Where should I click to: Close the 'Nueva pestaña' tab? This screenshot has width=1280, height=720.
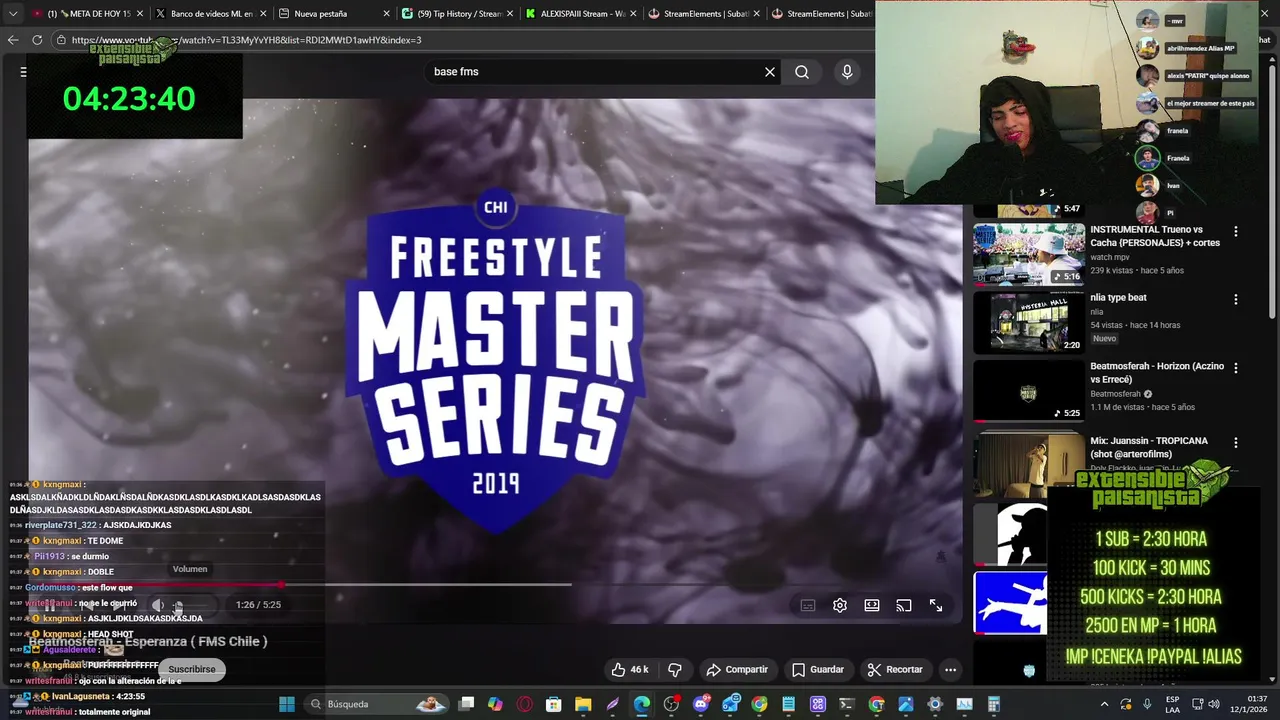[x=386, y=14]
